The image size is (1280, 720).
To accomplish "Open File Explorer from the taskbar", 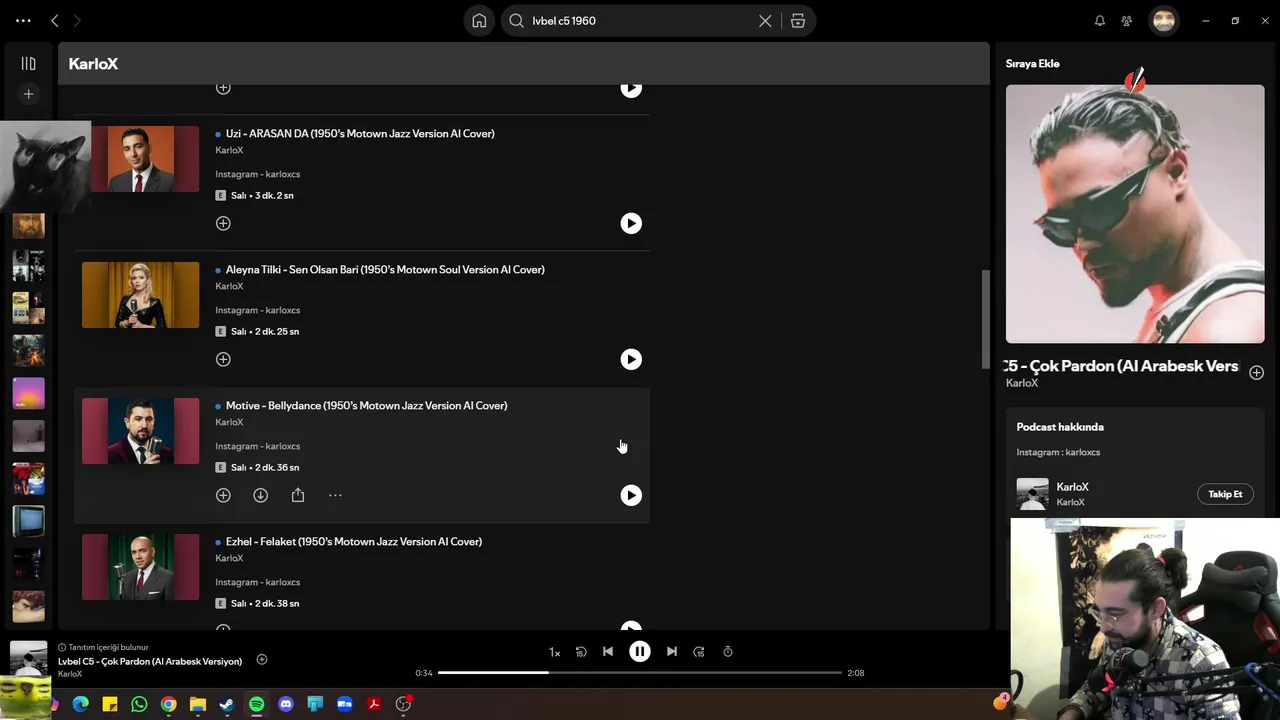I will (x=198, y=704).
